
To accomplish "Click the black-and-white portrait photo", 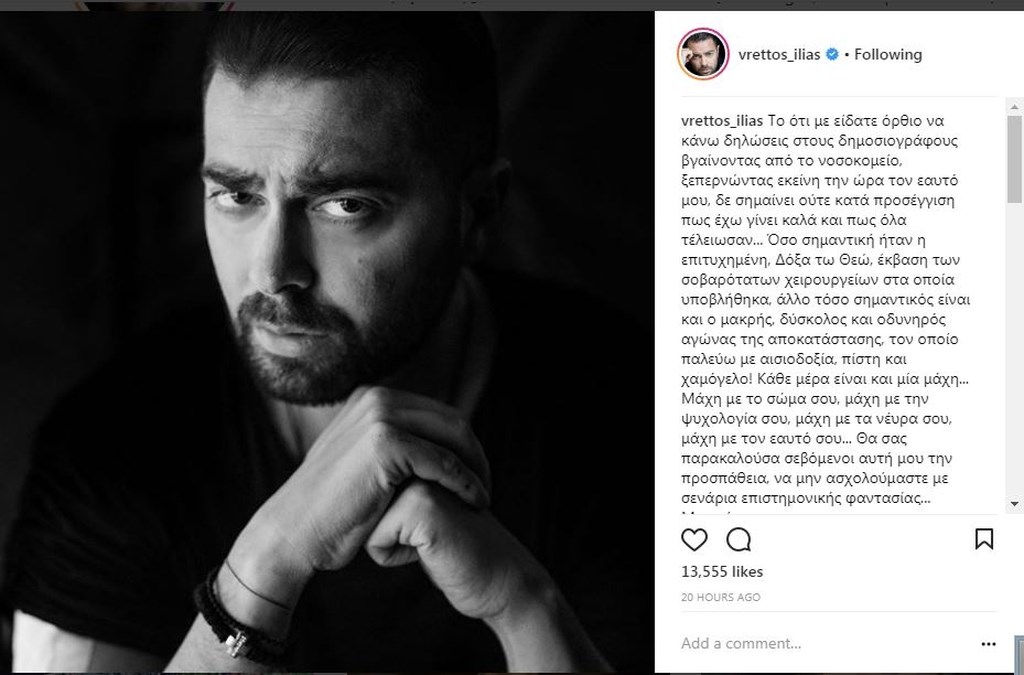I will 327,342.
